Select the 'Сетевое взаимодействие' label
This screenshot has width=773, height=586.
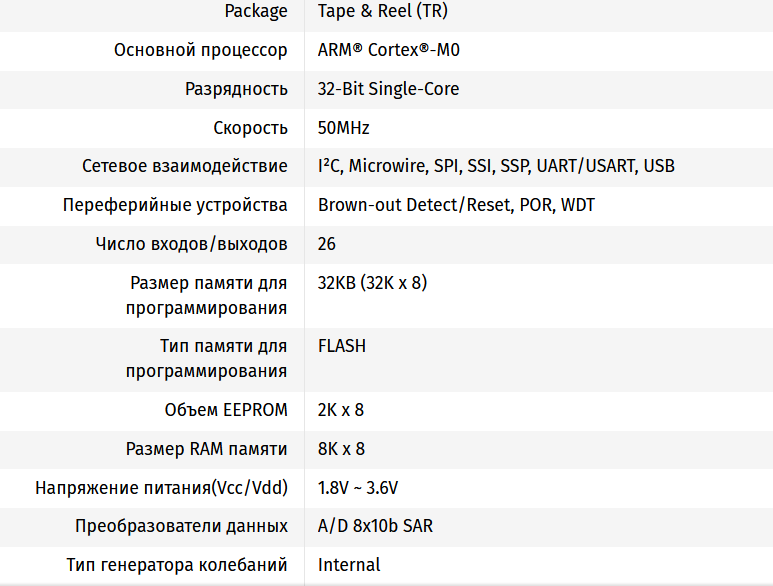tap(185, 166)
